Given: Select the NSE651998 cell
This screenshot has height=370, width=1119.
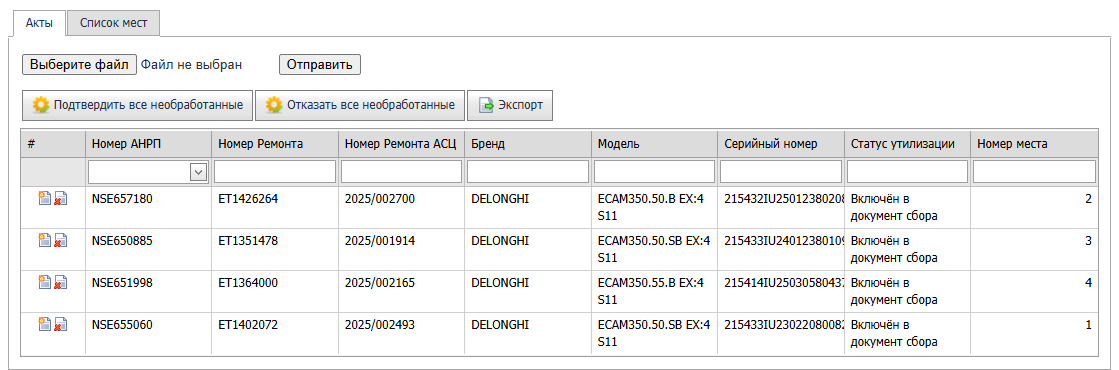Looking at the screenshot, I should [148, 291].
